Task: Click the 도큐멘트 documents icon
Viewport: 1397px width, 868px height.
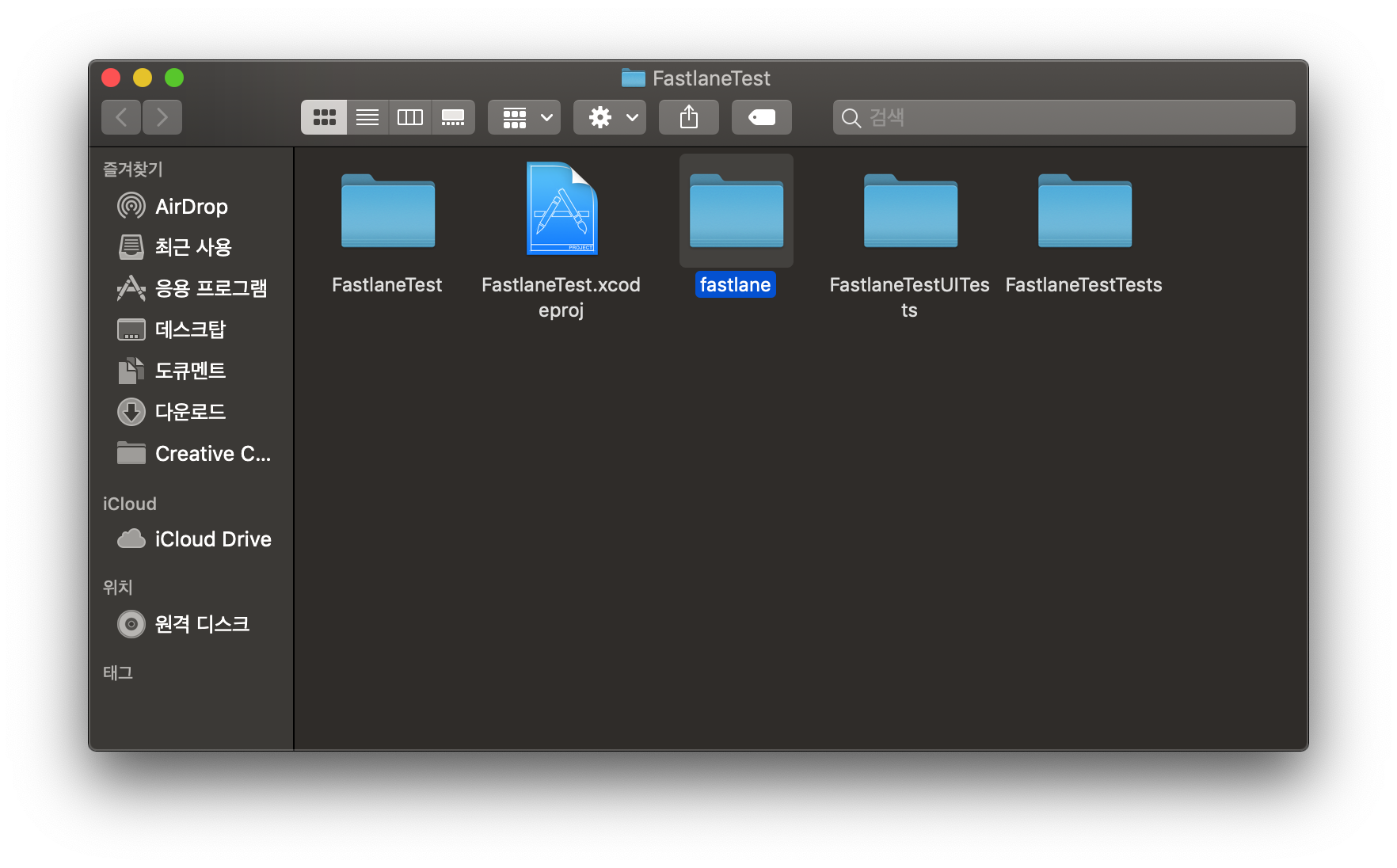Action: [131, 371]
